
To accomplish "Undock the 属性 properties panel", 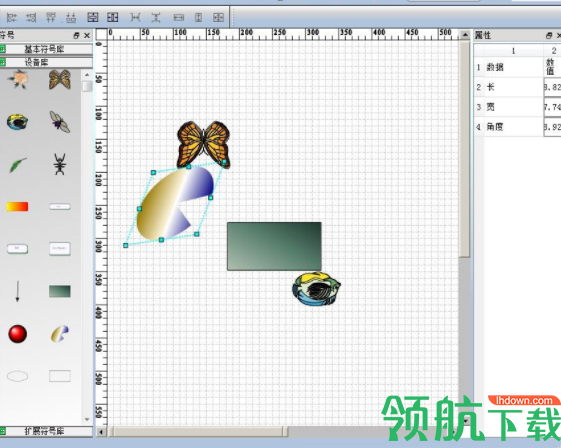I will coord(549,35).
